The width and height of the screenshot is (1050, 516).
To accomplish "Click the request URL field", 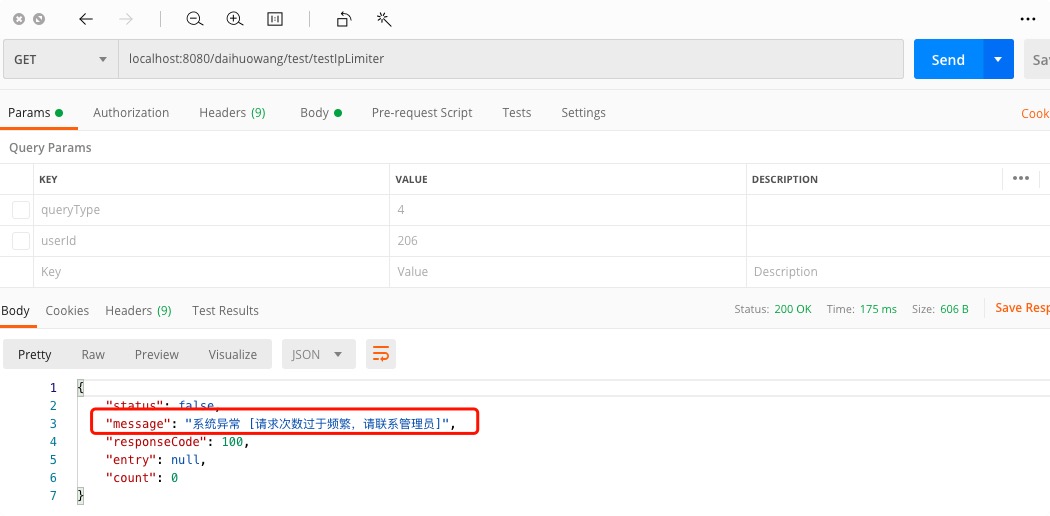I will click(511, 59).
